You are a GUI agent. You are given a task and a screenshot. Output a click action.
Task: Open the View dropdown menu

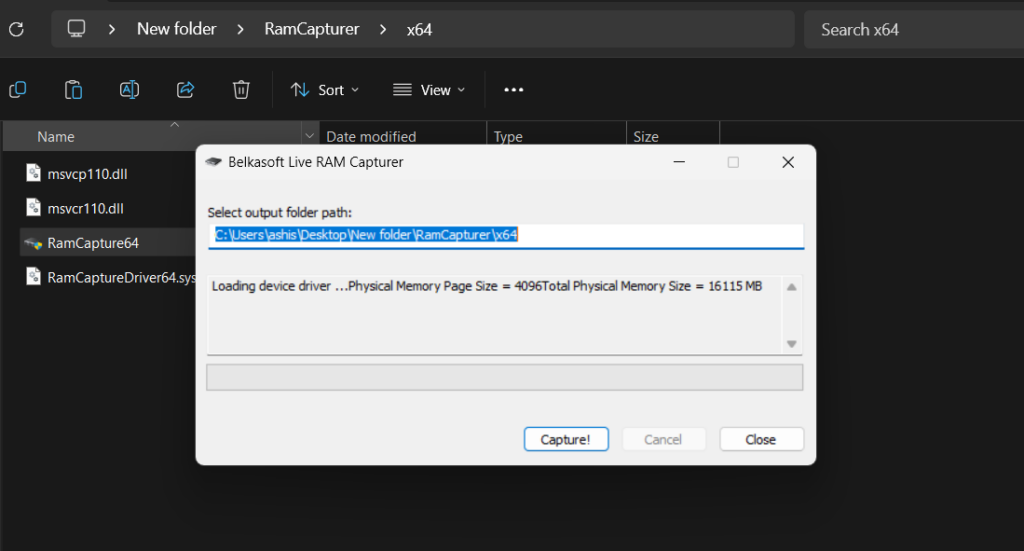click(428, 90)
